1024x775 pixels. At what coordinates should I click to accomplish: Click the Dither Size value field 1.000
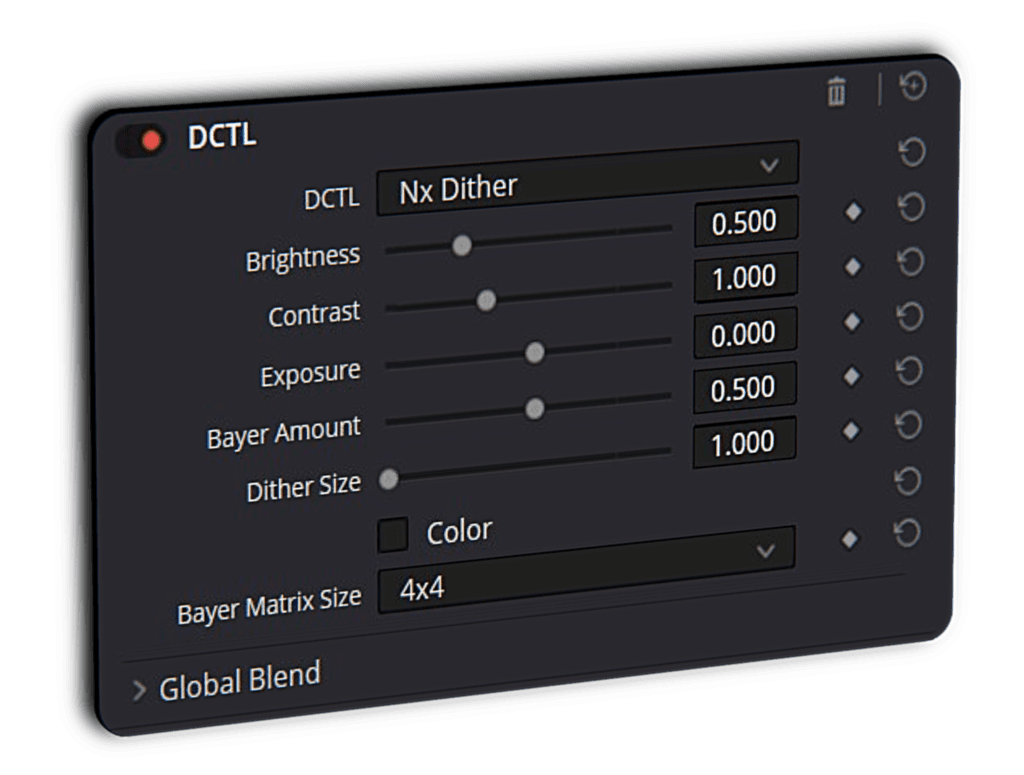pyautogui.click(x=744, y=443)
